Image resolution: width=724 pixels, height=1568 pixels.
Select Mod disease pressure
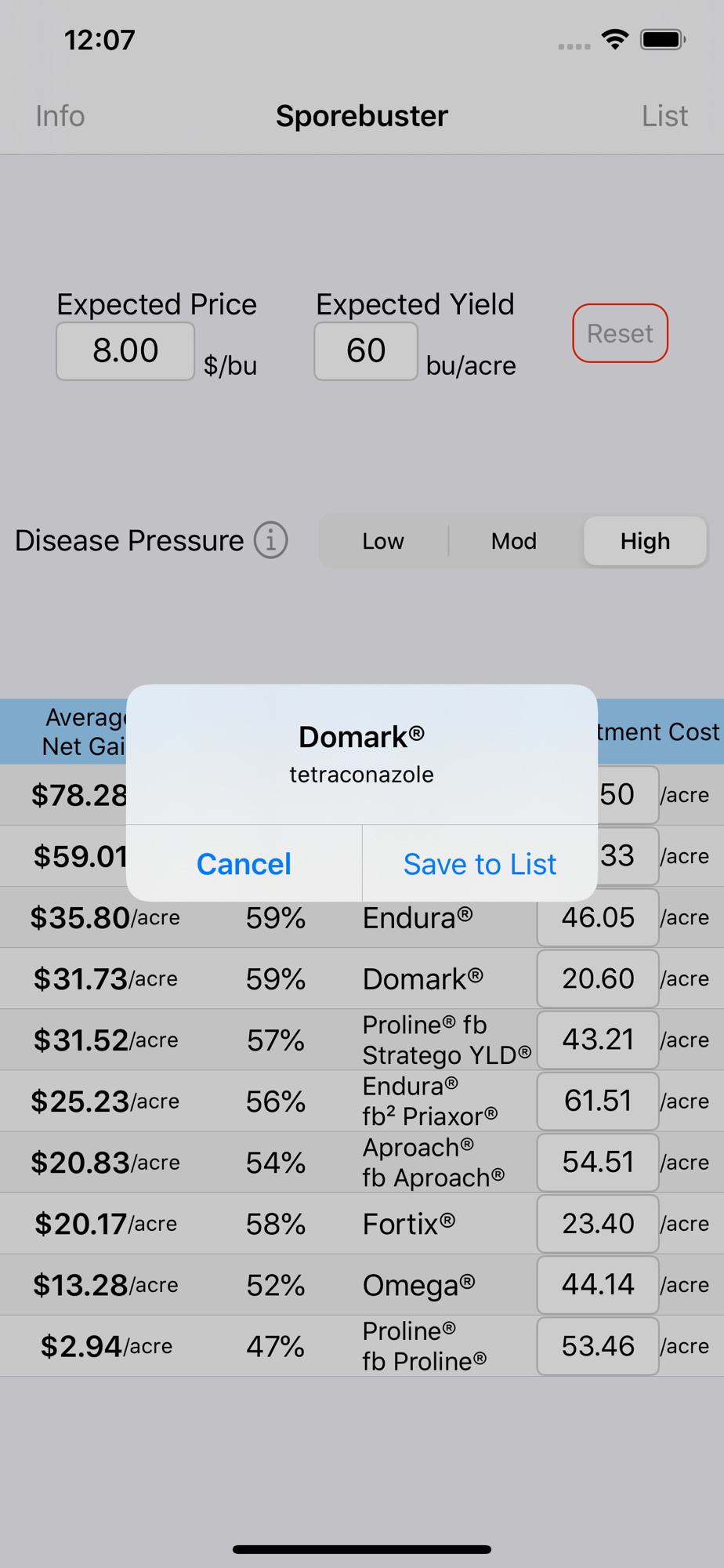pos(514,541)
